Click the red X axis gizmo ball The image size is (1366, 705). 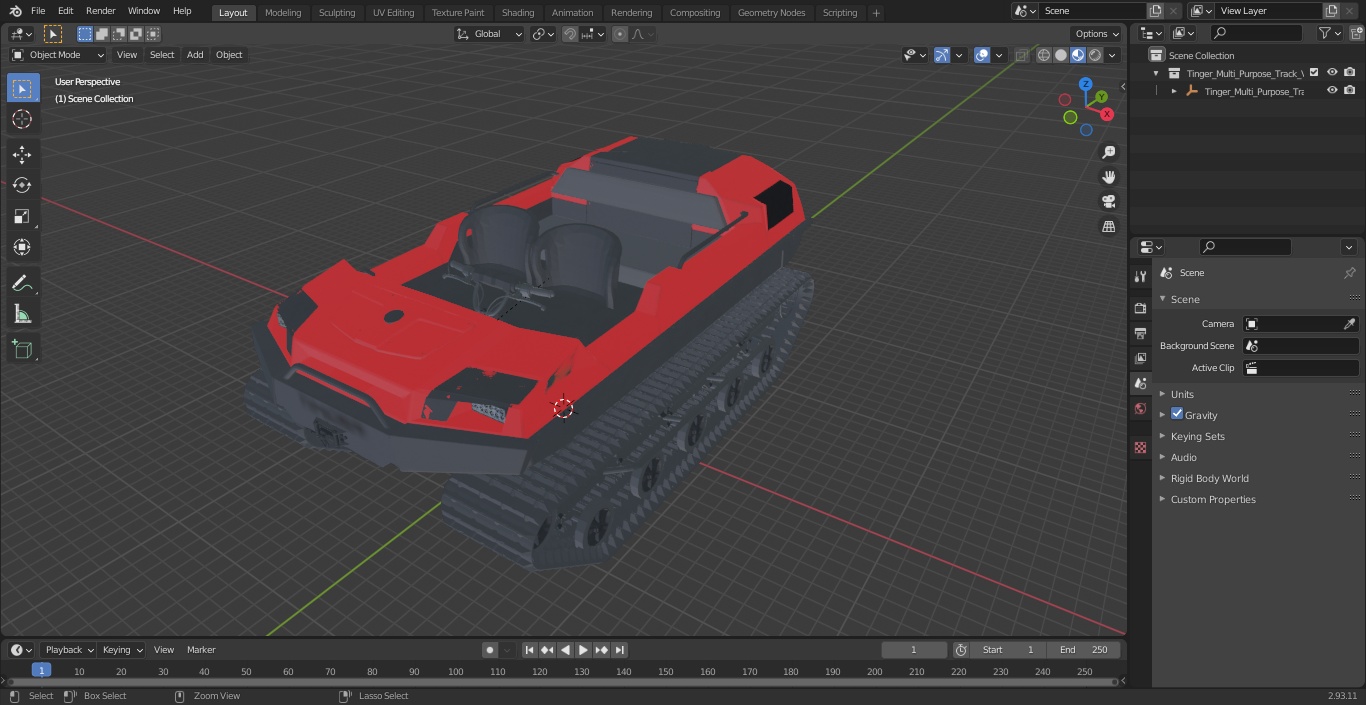click(1107, 114)
